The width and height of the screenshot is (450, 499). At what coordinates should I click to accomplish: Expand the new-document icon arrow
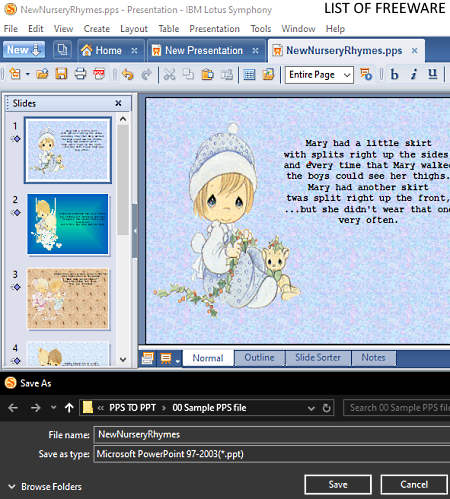coord(28,74)
